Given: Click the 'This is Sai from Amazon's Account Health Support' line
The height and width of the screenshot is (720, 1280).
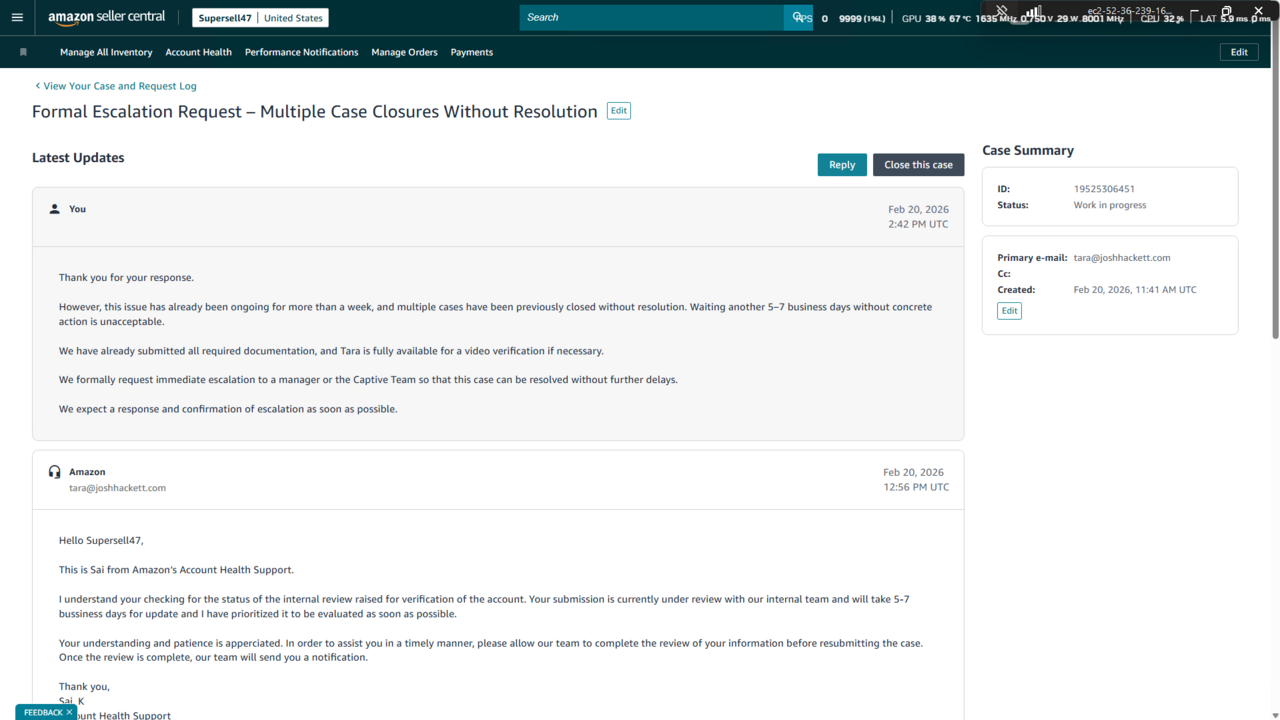Looking at the screenshot, I should [x=176, y=570].
